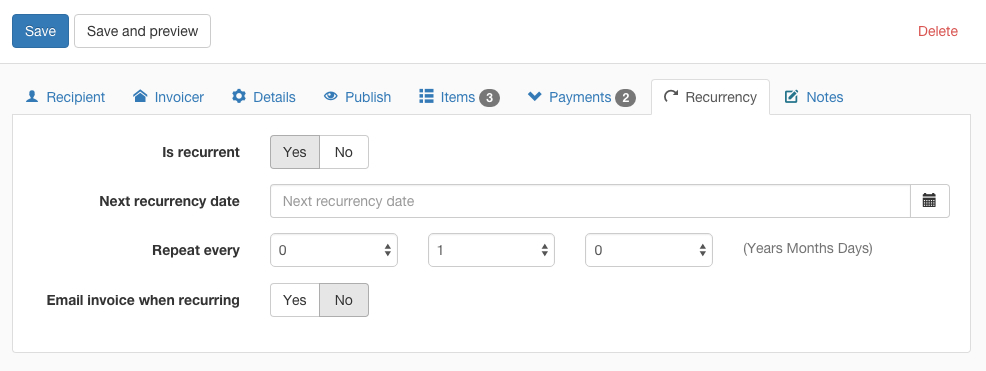Enable Email invoice when recurring with Yes
The width and height of the screenshot is (986, 371).
click(x=295, y=300)
